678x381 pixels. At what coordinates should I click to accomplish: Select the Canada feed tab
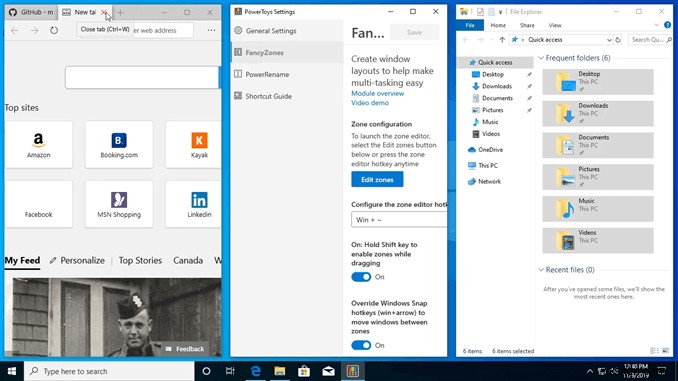coord(188,260)
